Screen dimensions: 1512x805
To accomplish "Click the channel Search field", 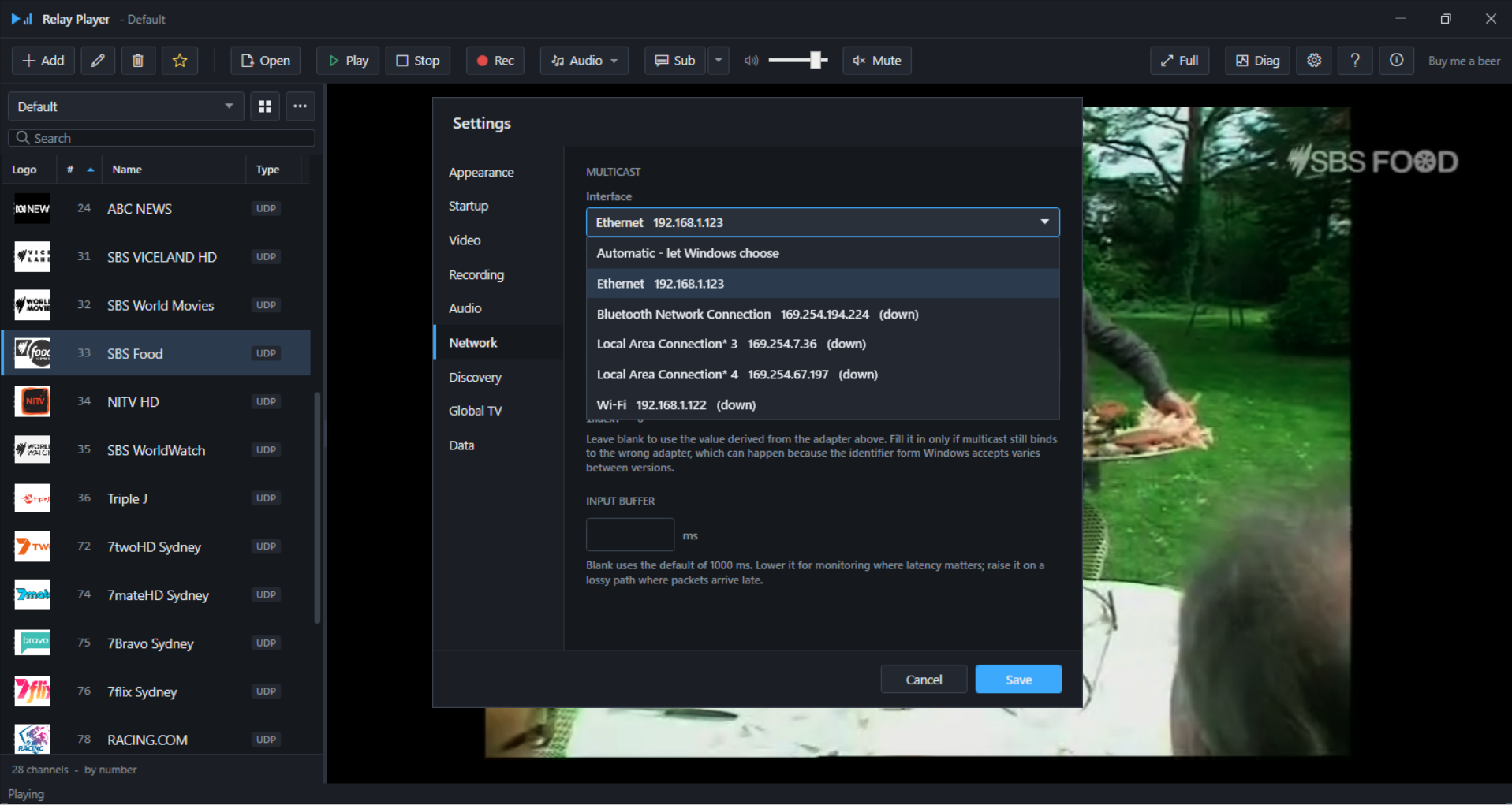I will pos(162,138).
